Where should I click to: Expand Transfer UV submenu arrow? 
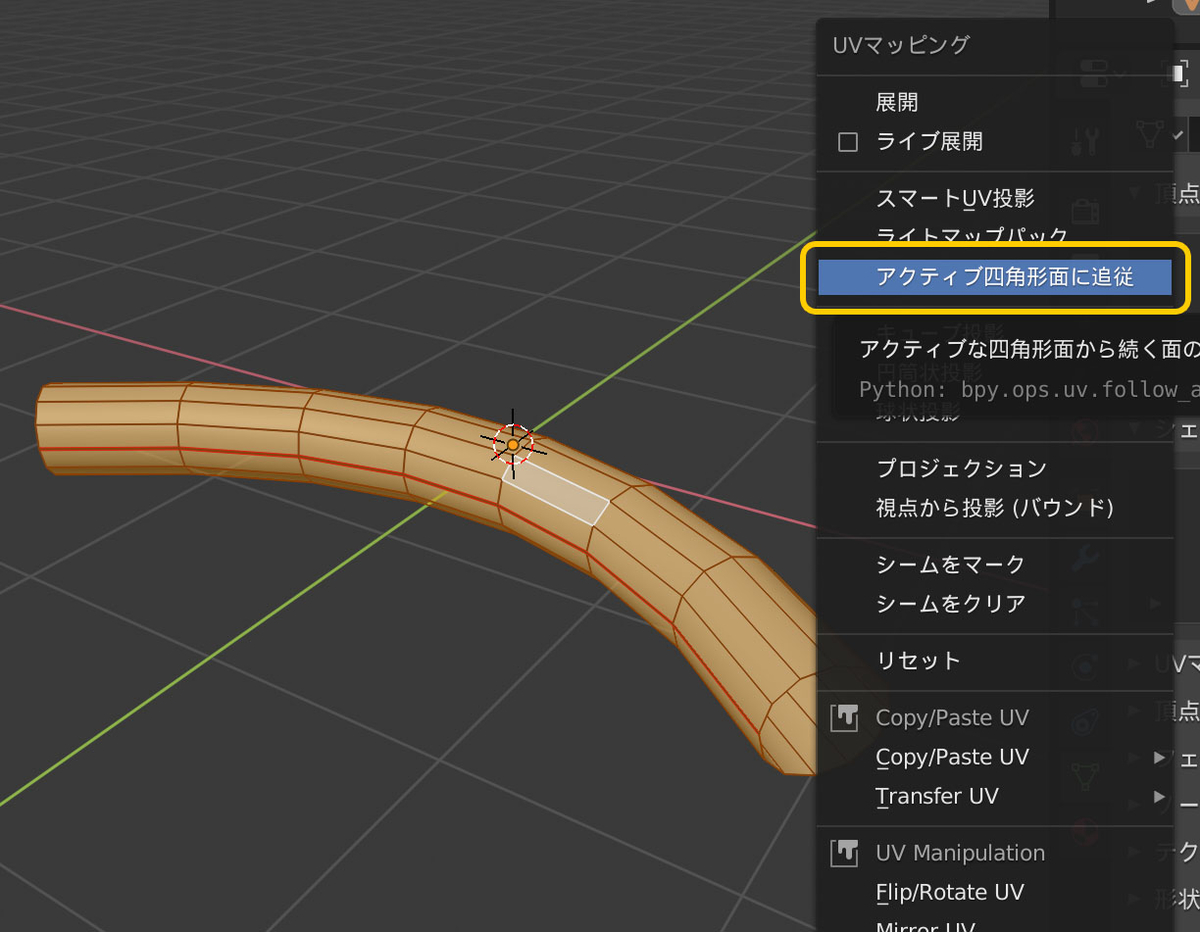pyautogui.click(x=1159, y=796)
